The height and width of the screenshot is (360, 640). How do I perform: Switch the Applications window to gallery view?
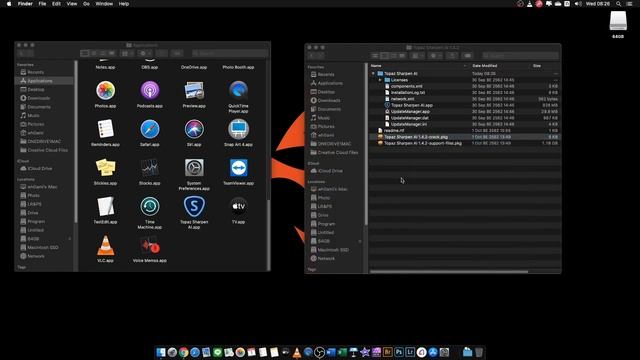112,53
